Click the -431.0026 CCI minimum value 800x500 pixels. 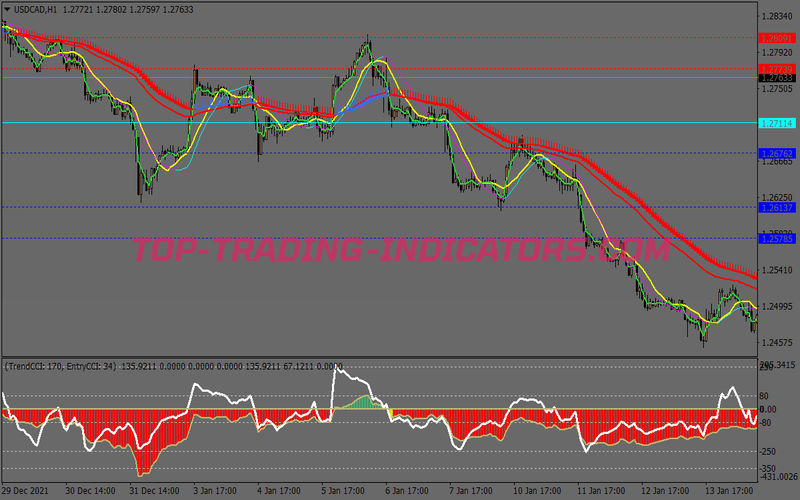[x=778, y=477]
